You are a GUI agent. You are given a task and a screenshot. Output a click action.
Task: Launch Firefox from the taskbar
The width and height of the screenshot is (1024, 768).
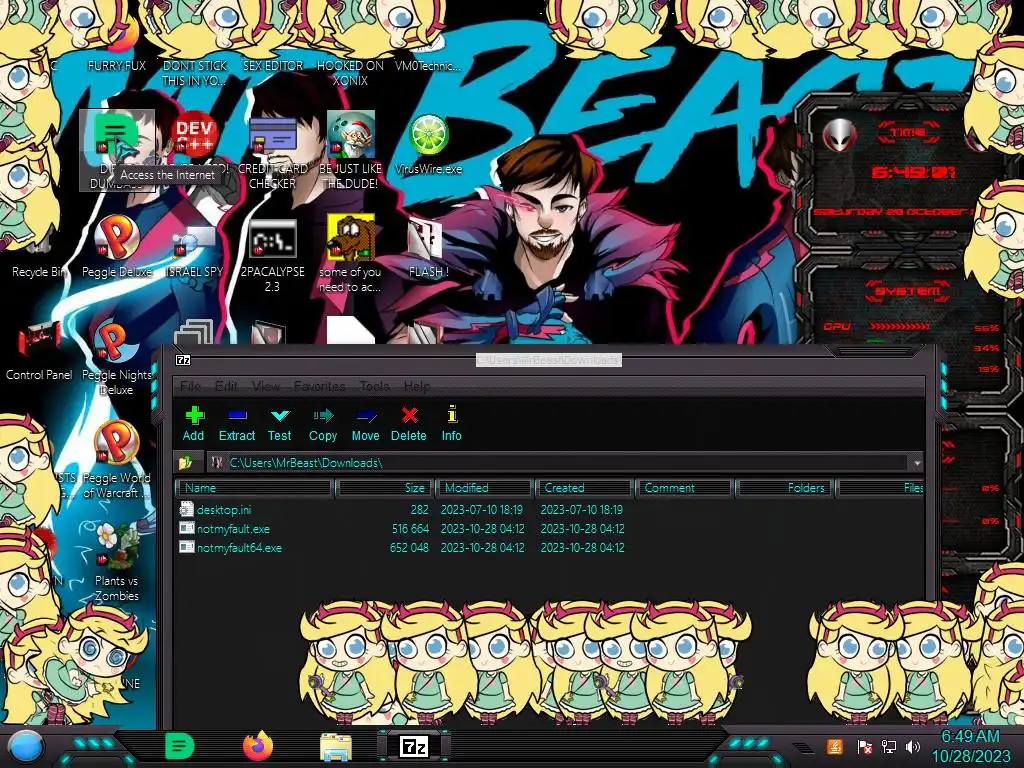click(258, 746)
